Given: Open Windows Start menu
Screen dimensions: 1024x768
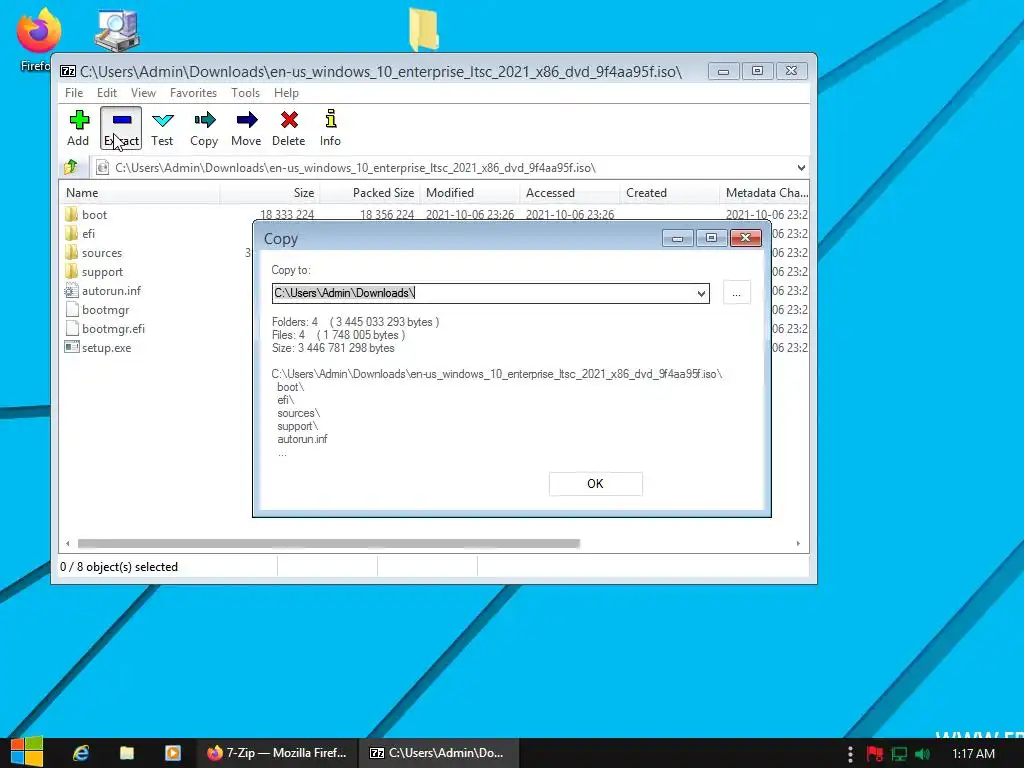Looking at the screenshot, I should 27,753.
